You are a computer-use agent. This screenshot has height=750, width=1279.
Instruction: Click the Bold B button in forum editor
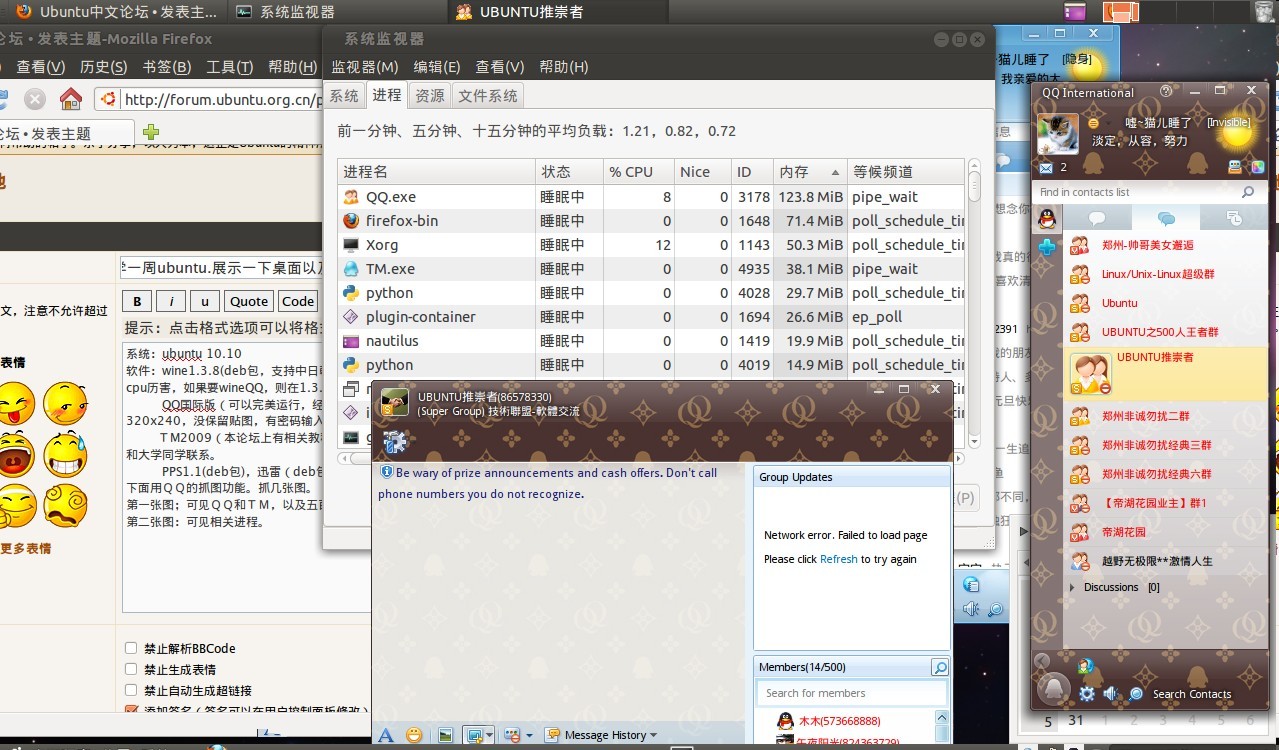point(137,301)
